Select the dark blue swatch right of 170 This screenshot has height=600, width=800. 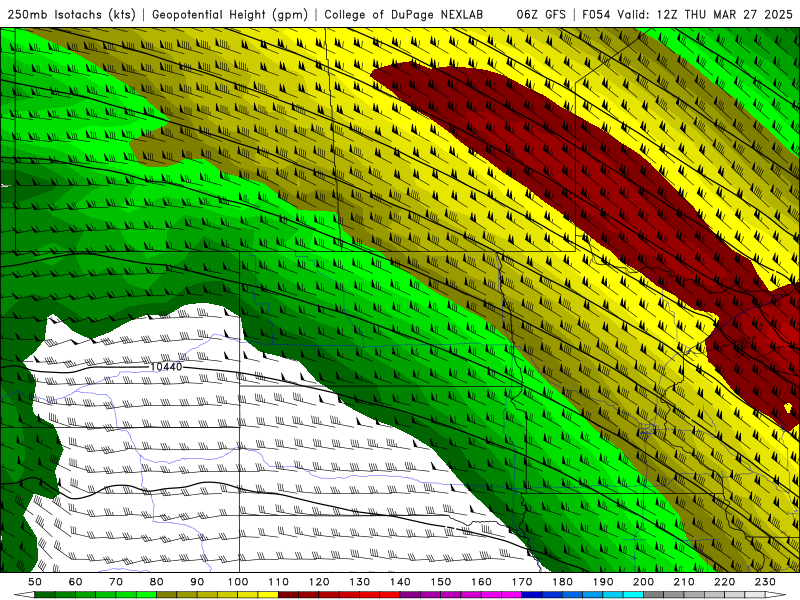click(532, 595)
